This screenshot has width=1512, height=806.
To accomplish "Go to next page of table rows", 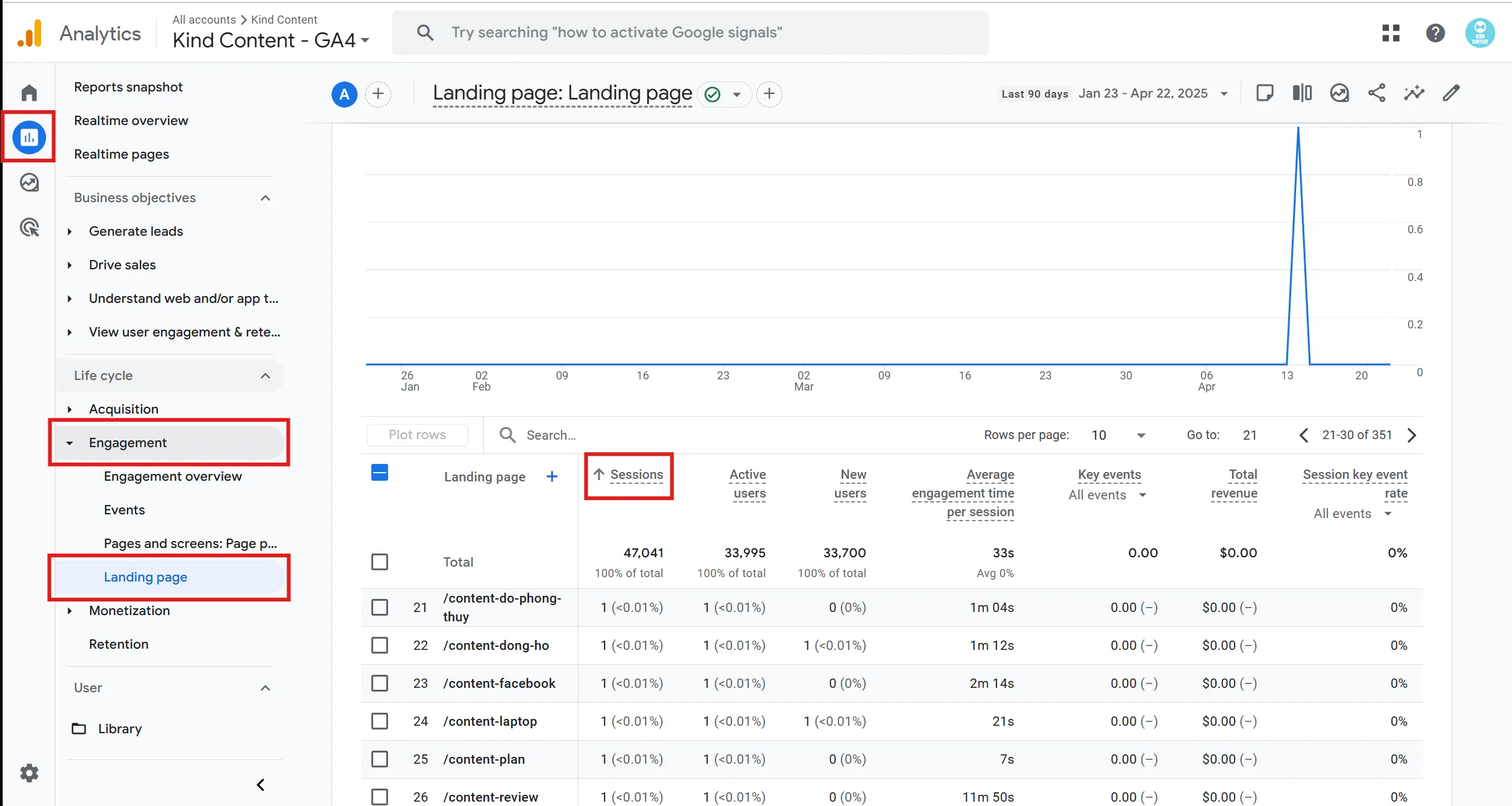I will (1412, 435).
